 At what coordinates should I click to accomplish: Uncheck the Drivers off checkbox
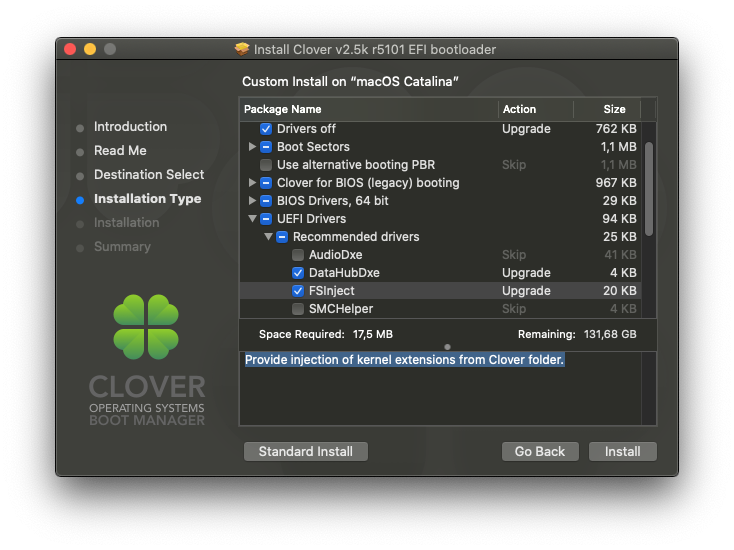(266, 129)
